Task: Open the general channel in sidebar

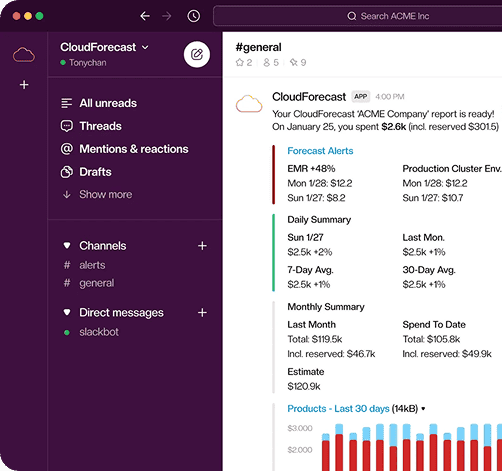Action: 97,283
